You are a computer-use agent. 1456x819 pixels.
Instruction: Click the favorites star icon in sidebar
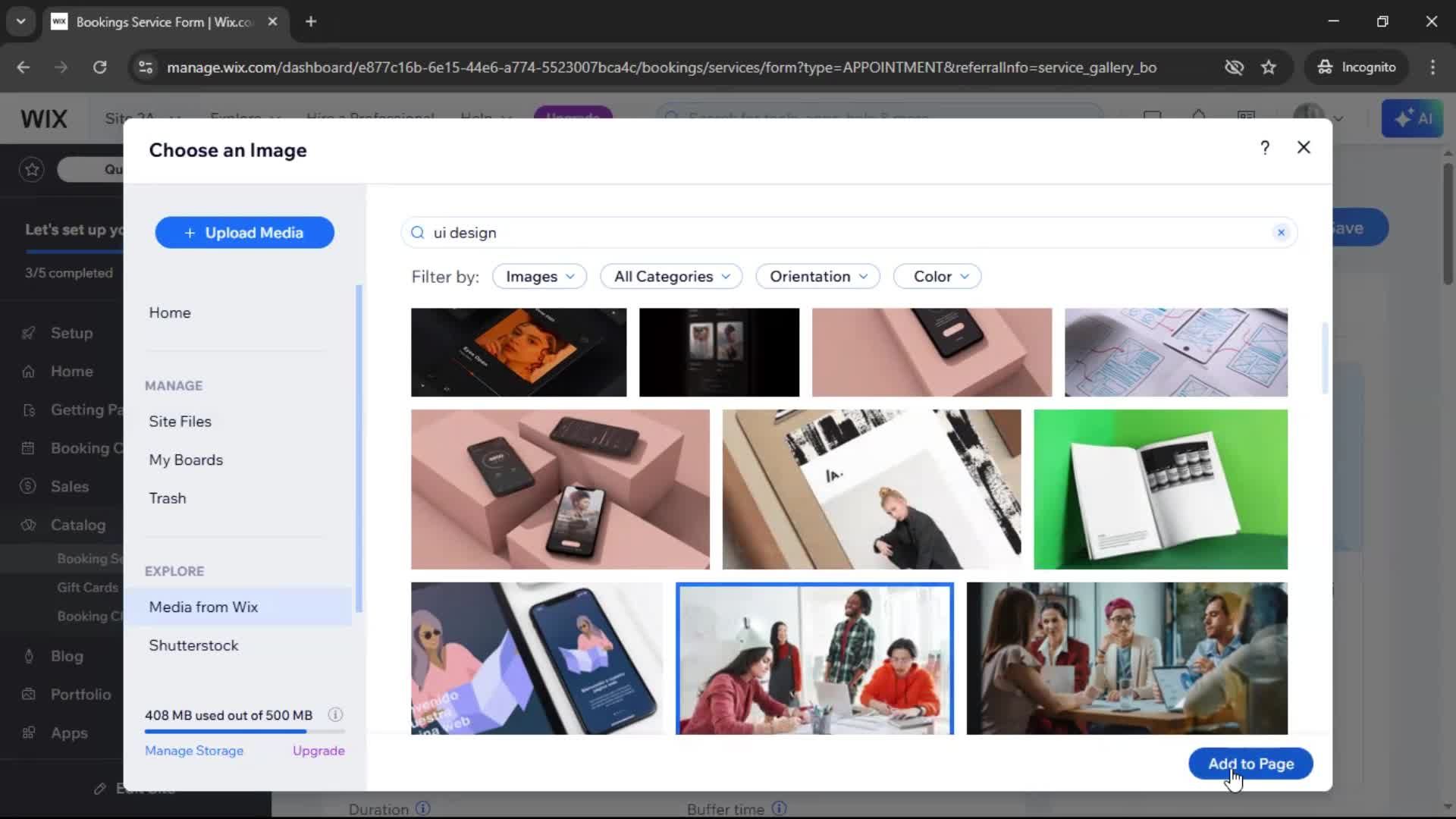(32, 169)
